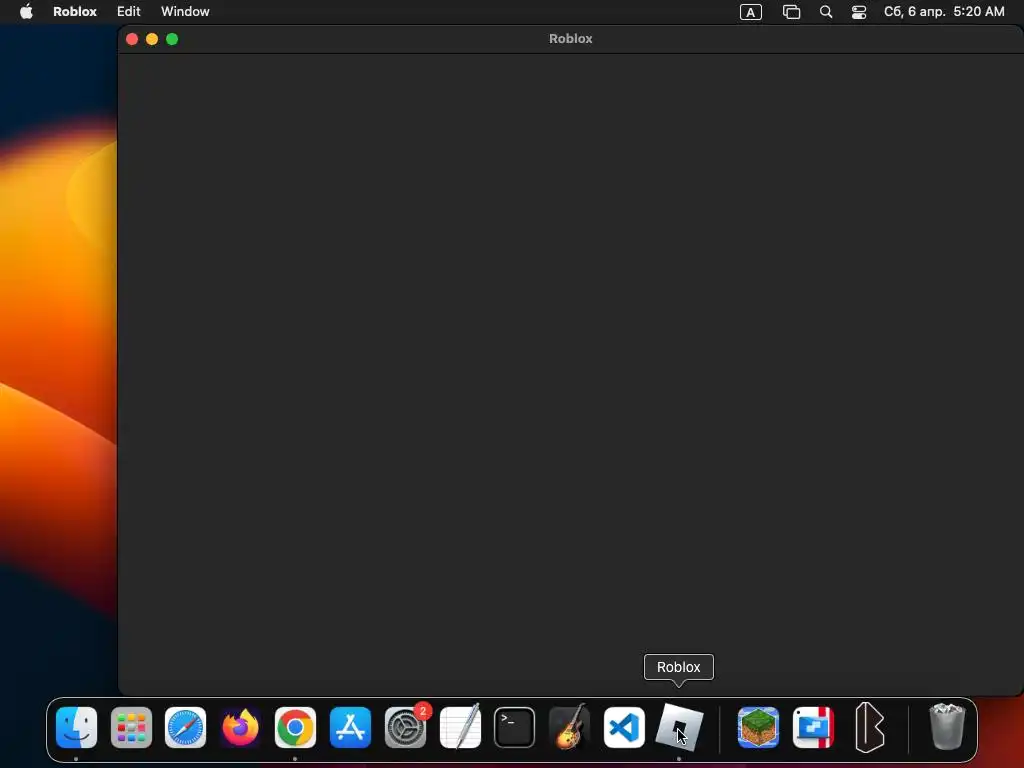The image size is (1024, 768).
Task: Open Finder from the Dock
Action: [76, 728]
